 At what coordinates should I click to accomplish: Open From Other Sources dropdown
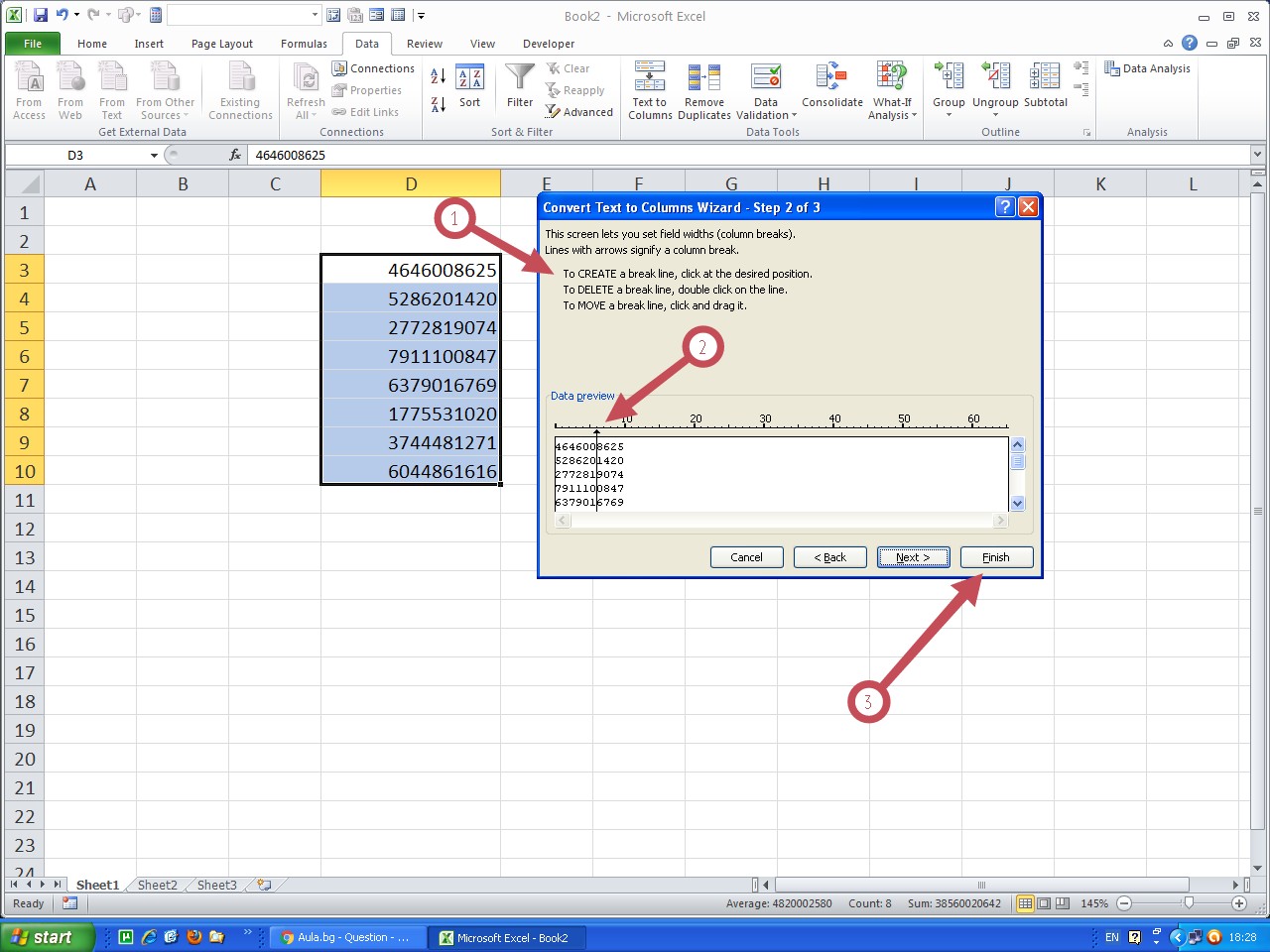pos(166,90)
